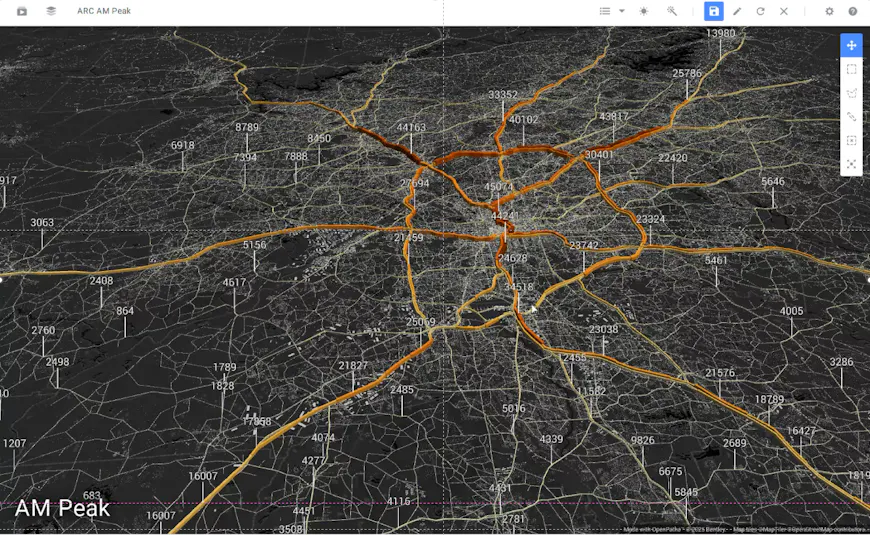Select the pan/move arrows tool

[851, 46]
